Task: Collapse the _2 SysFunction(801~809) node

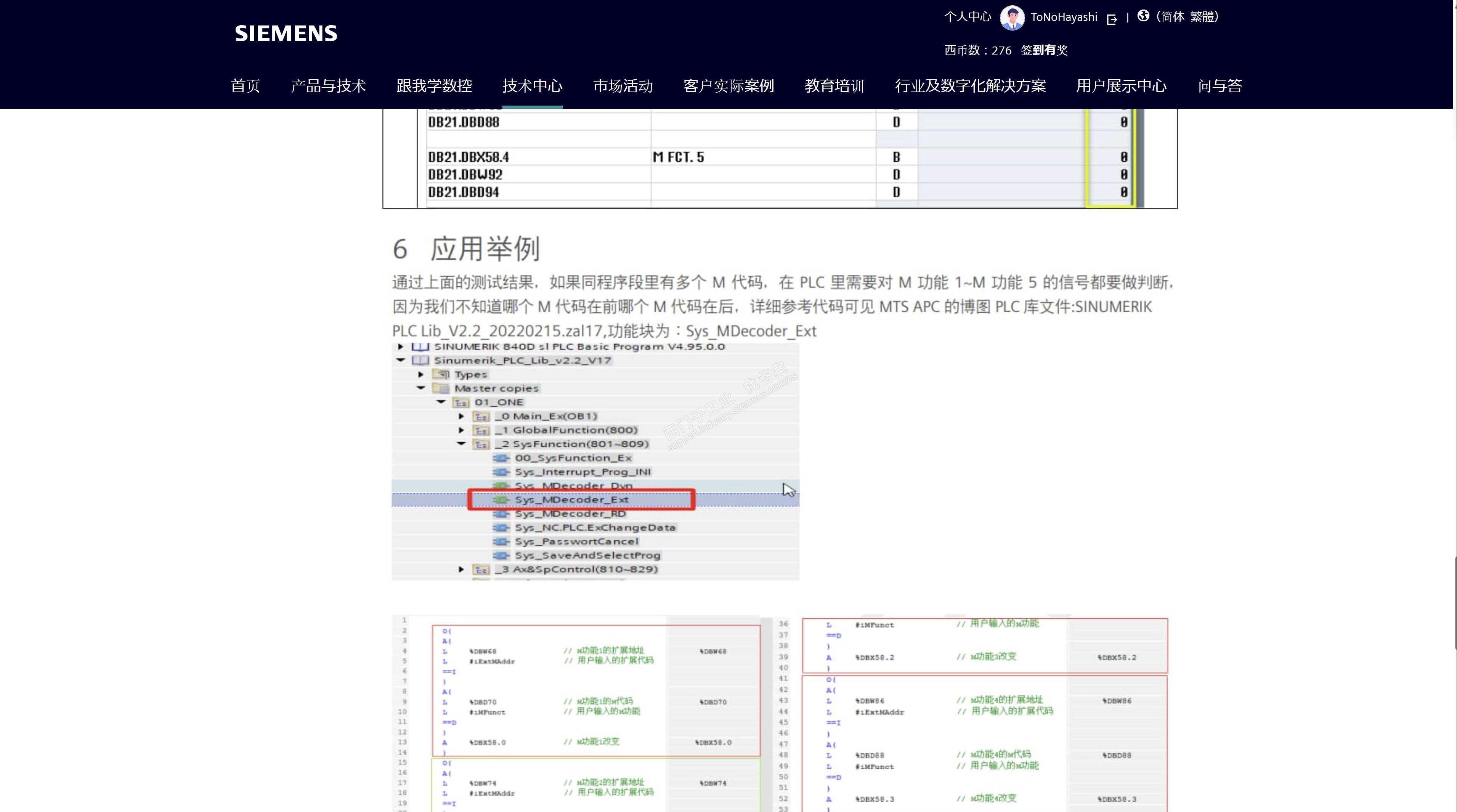Action: click(462, 444)
